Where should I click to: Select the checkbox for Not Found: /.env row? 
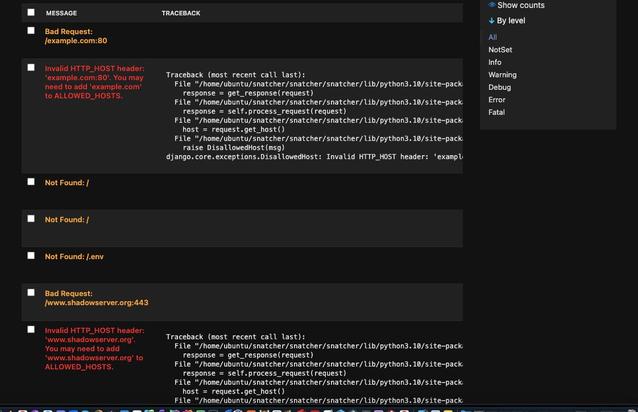[x=31, y=255]
